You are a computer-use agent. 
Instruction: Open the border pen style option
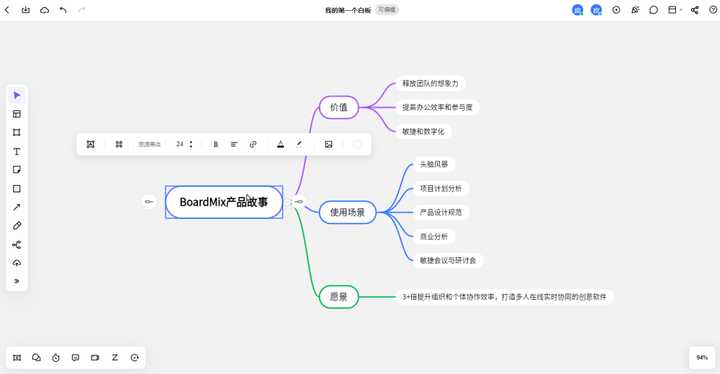coord(299,144)
